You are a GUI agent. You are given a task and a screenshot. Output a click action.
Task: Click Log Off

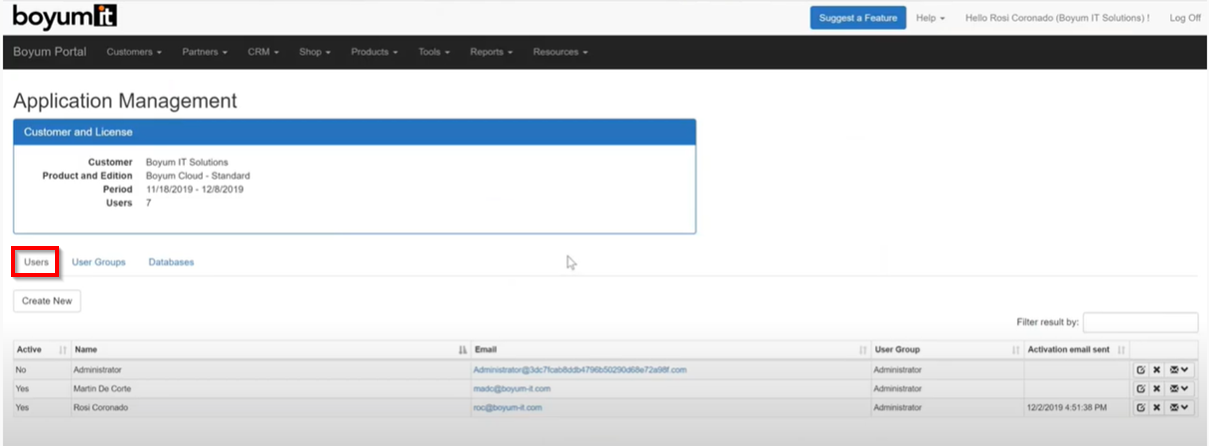tap(1185, 18)
